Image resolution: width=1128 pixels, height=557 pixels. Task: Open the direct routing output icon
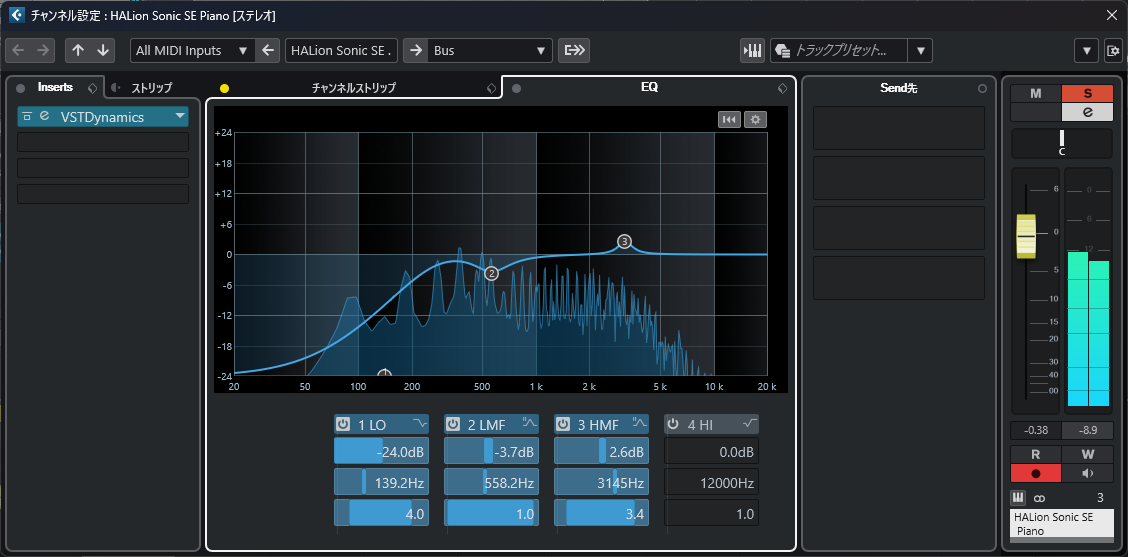[x=576, y=50]
